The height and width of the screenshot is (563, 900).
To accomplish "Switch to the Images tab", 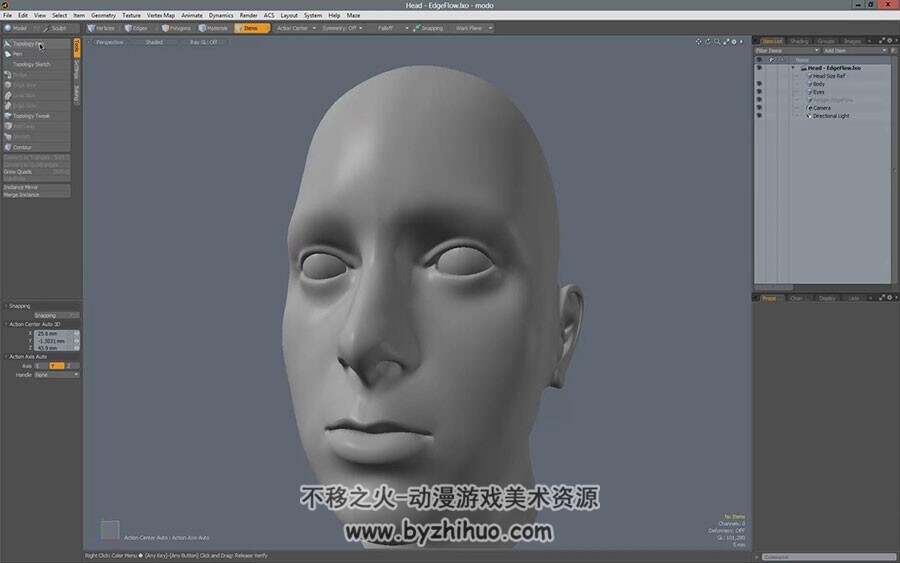I will coord(852,41).
